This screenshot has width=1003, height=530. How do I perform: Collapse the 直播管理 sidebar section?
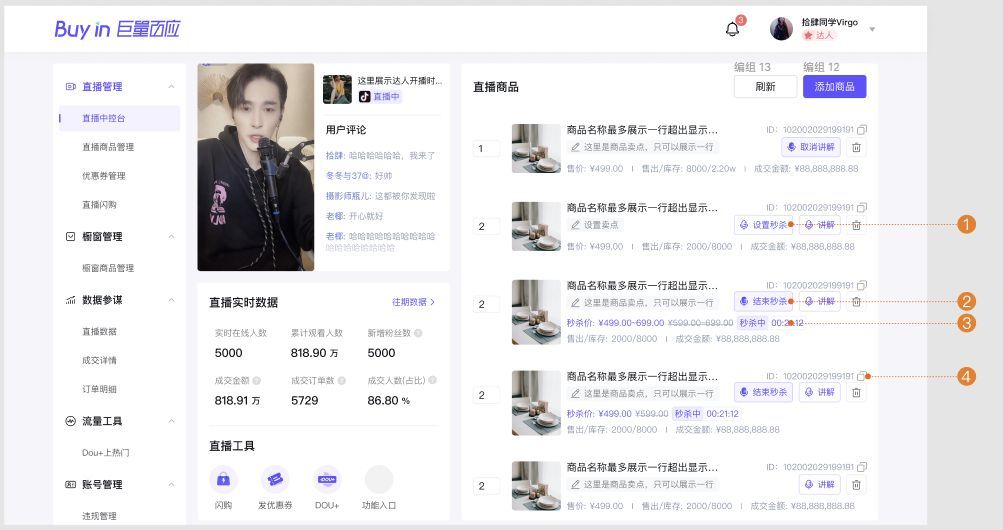pyautogui.click(x=171, y=87)
